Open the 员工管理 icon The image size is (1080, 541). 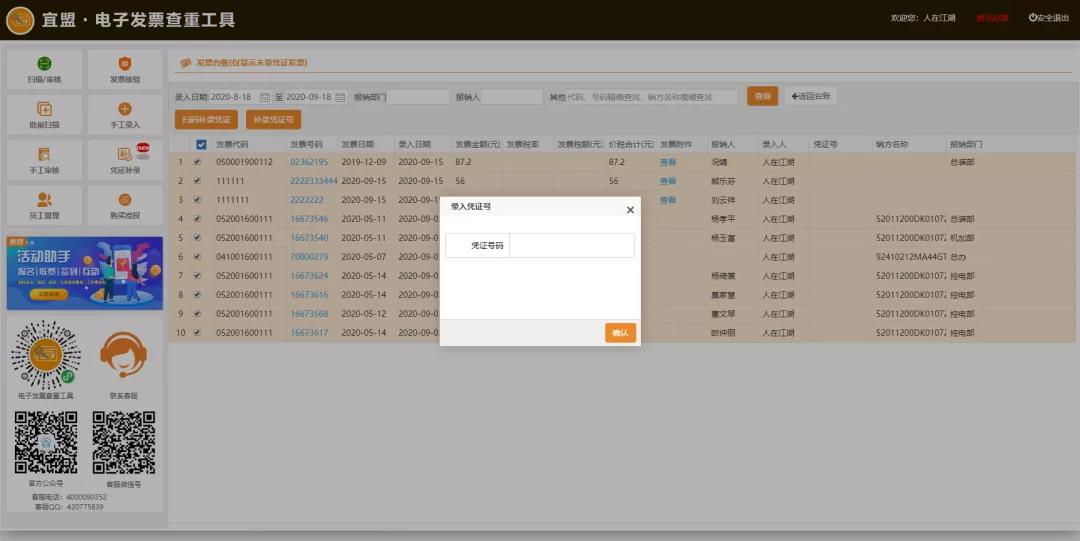pos(44,204)
